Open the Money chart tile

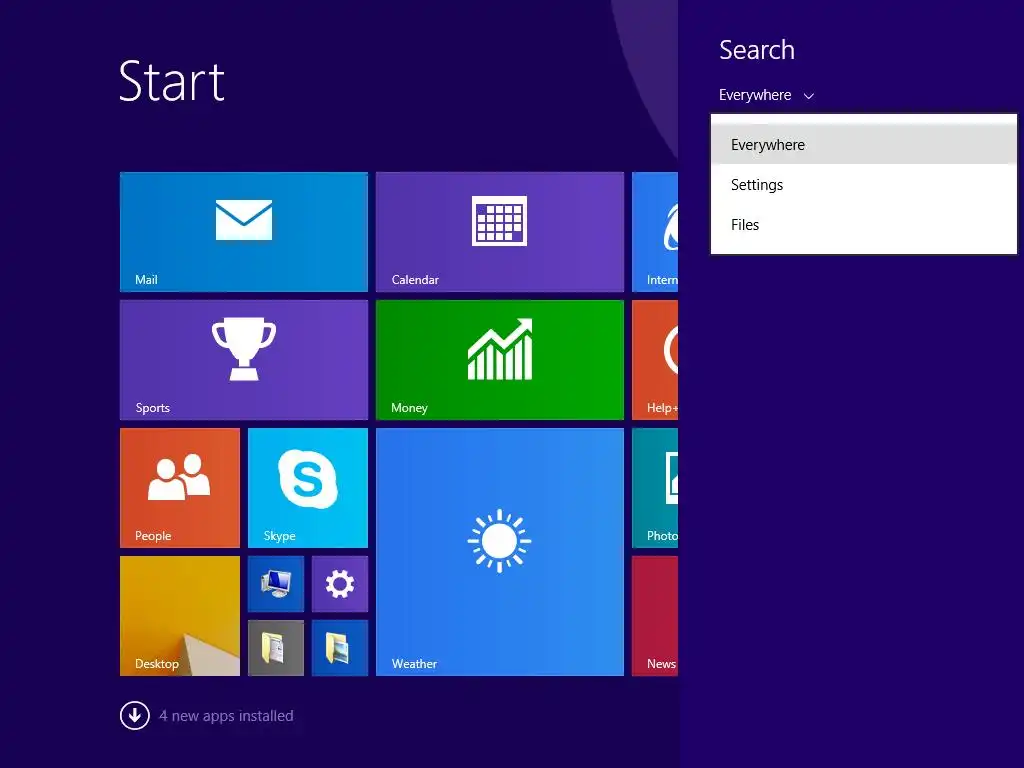point(500,360)
